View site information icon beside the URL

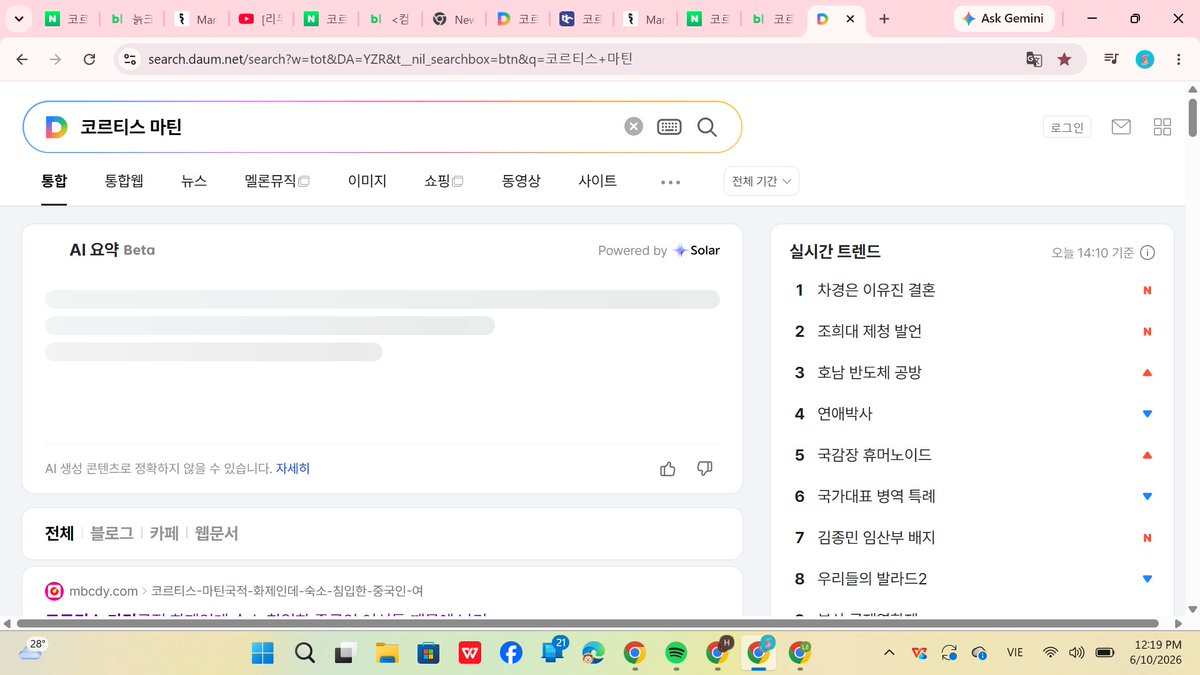pyautogui.click(x=128, y=59)
